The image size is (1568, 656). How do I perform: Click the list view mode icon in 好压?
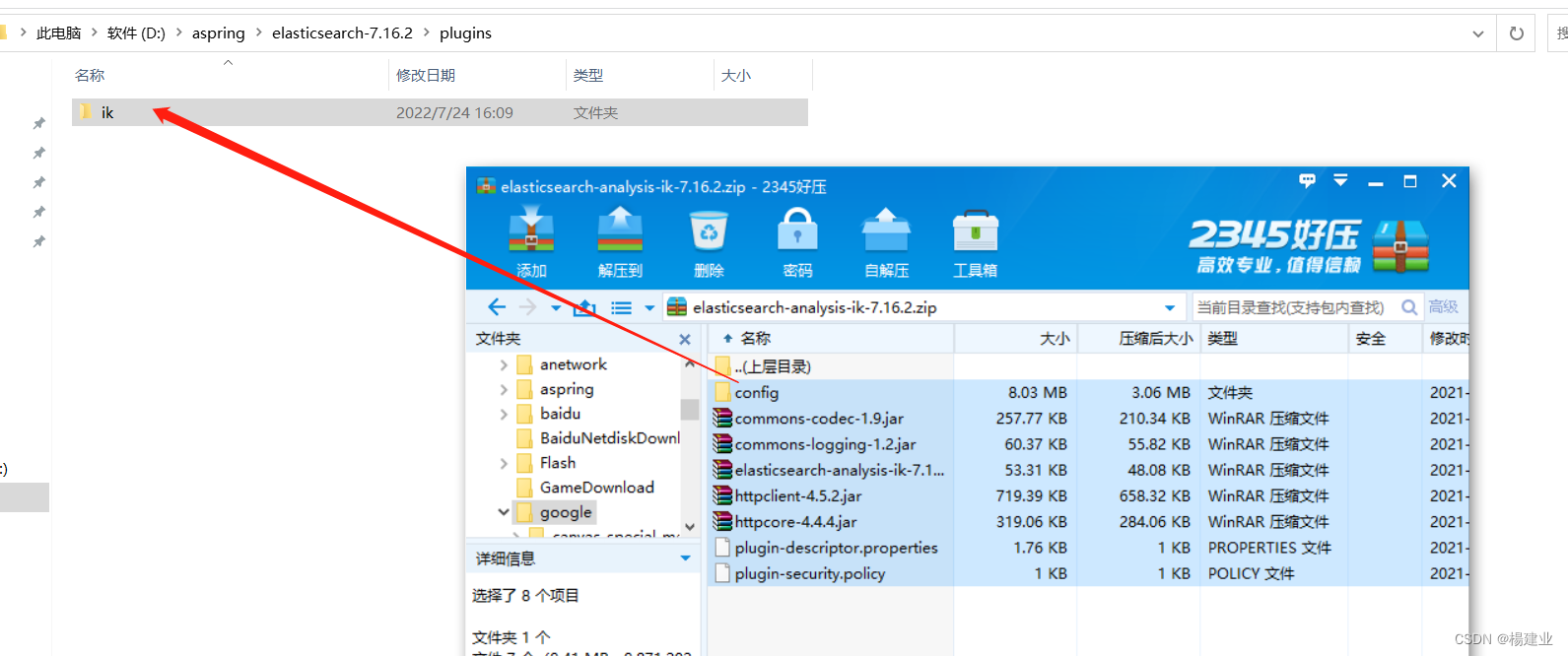[x=621, y=308]
